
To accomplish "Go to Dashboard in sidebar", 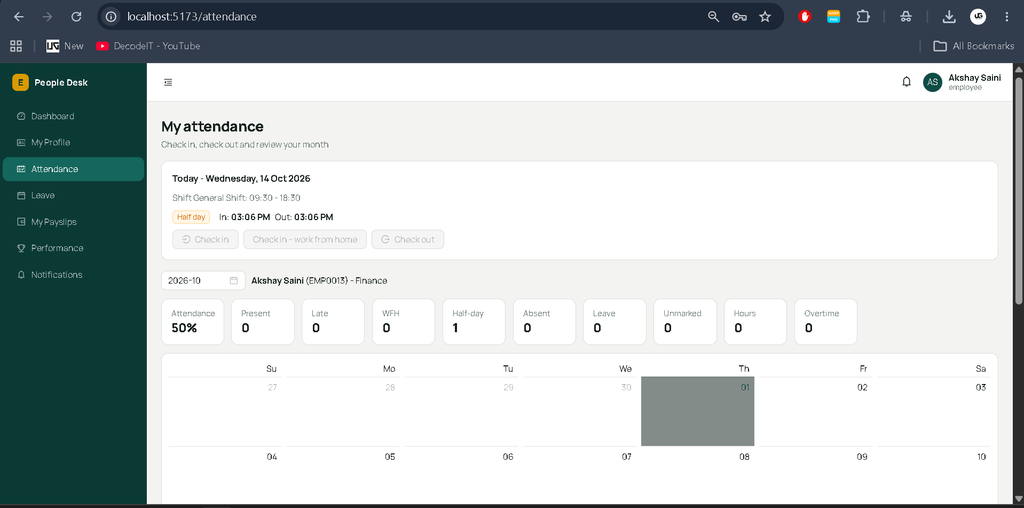I will point(73,116).
